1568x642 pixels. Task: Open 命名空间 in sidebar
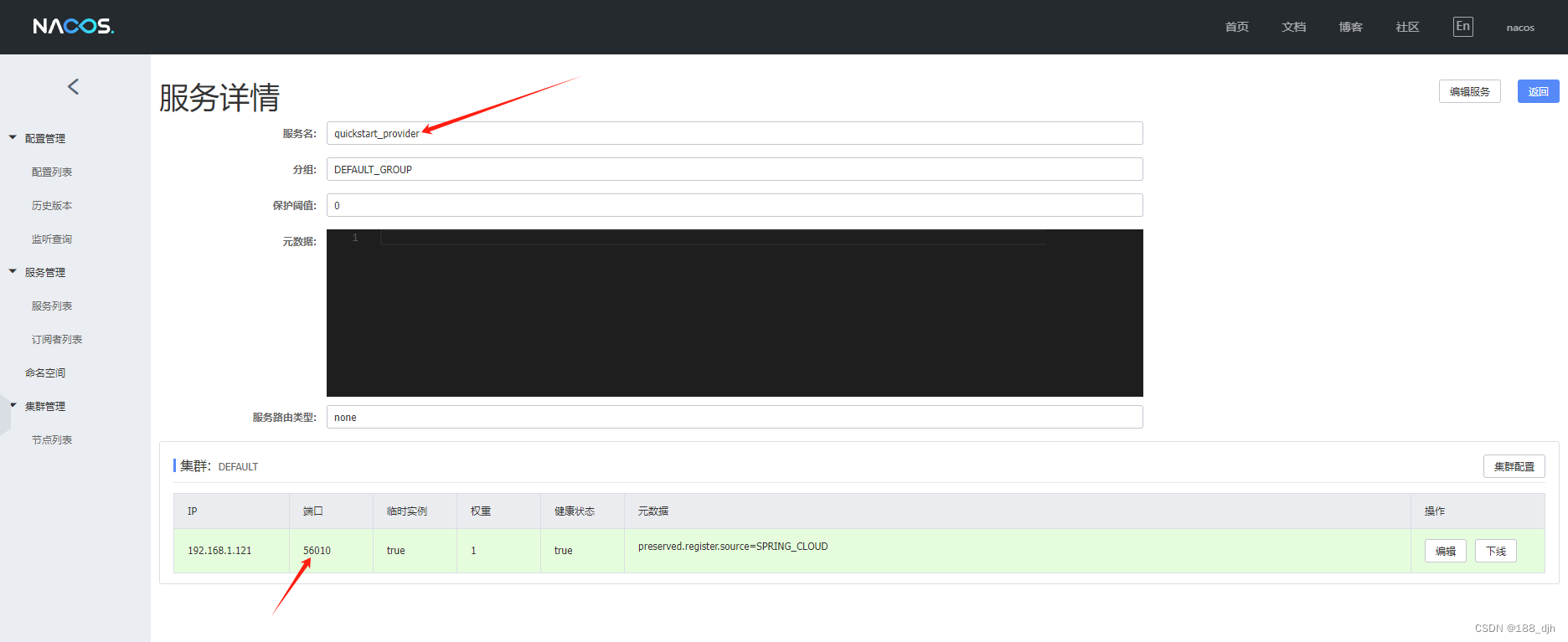click(45, 372)
